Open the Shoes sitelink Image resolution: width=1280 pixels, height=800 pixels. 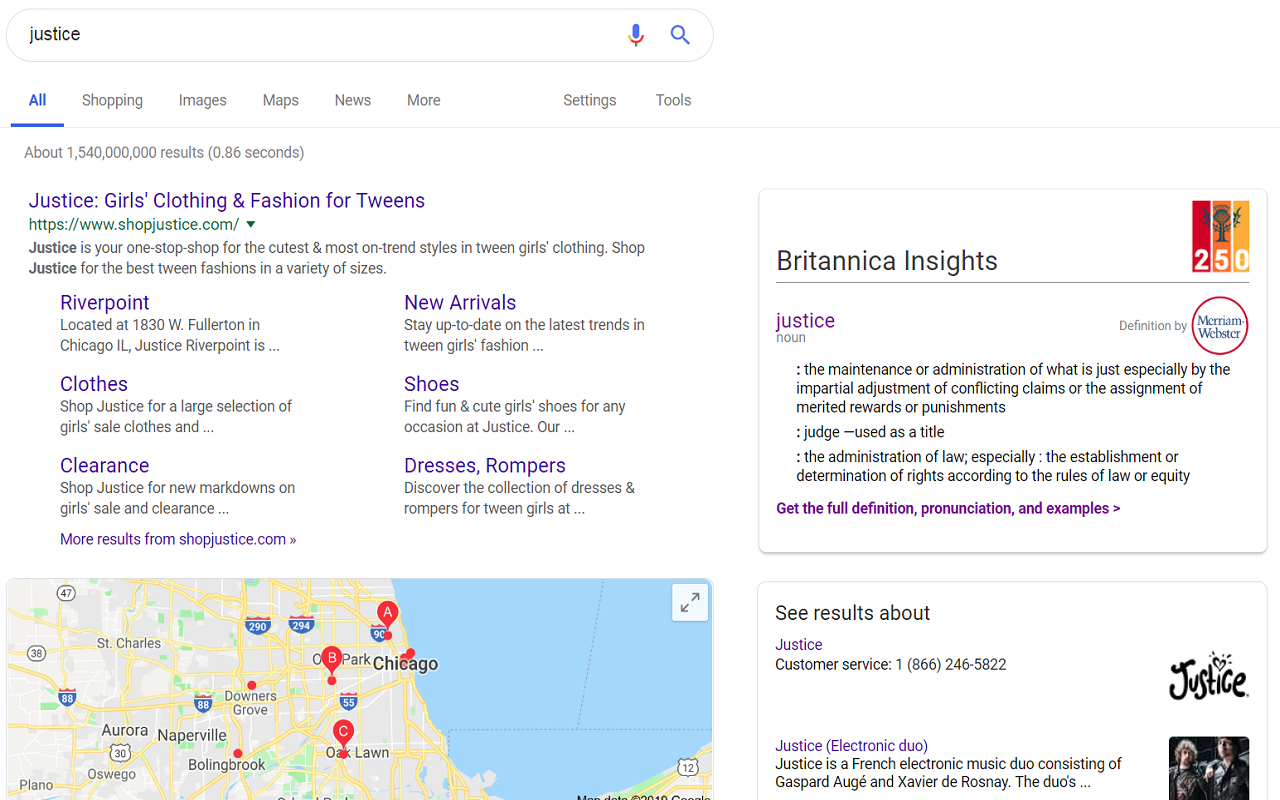pos(432,384)
